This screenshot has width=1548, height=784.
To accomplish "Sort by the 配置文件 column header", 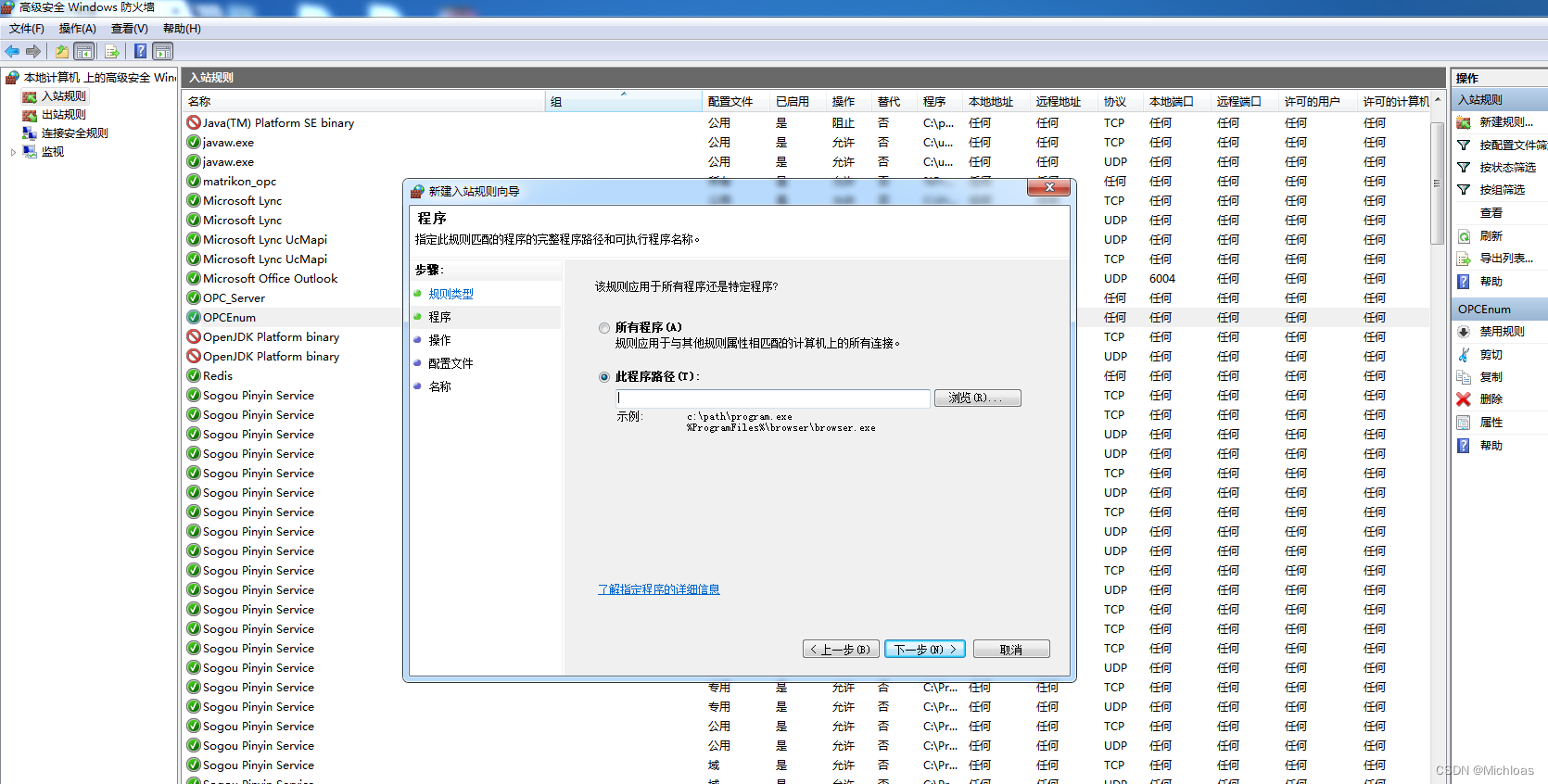I will tap(736, 102).
